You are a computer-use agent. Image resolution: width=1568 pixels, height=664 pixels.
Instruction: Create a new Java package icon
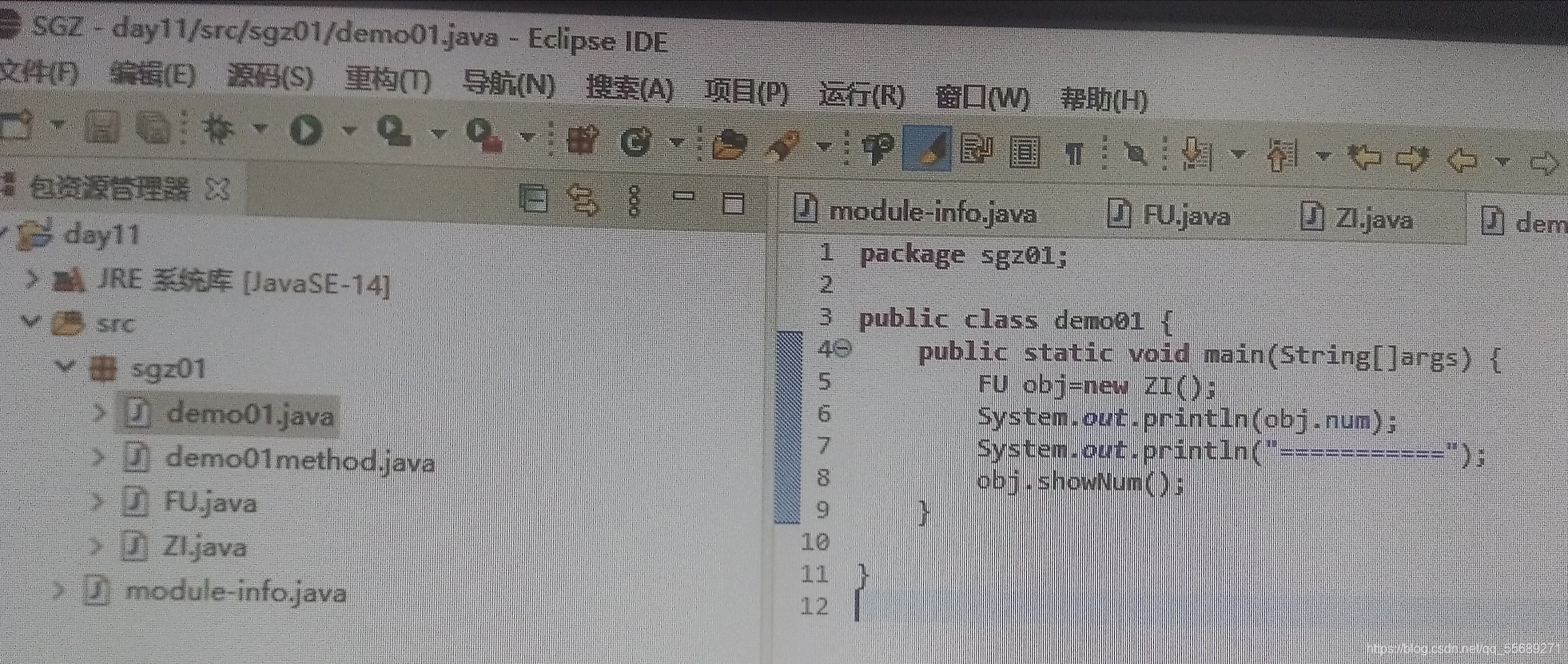[583, 139]
